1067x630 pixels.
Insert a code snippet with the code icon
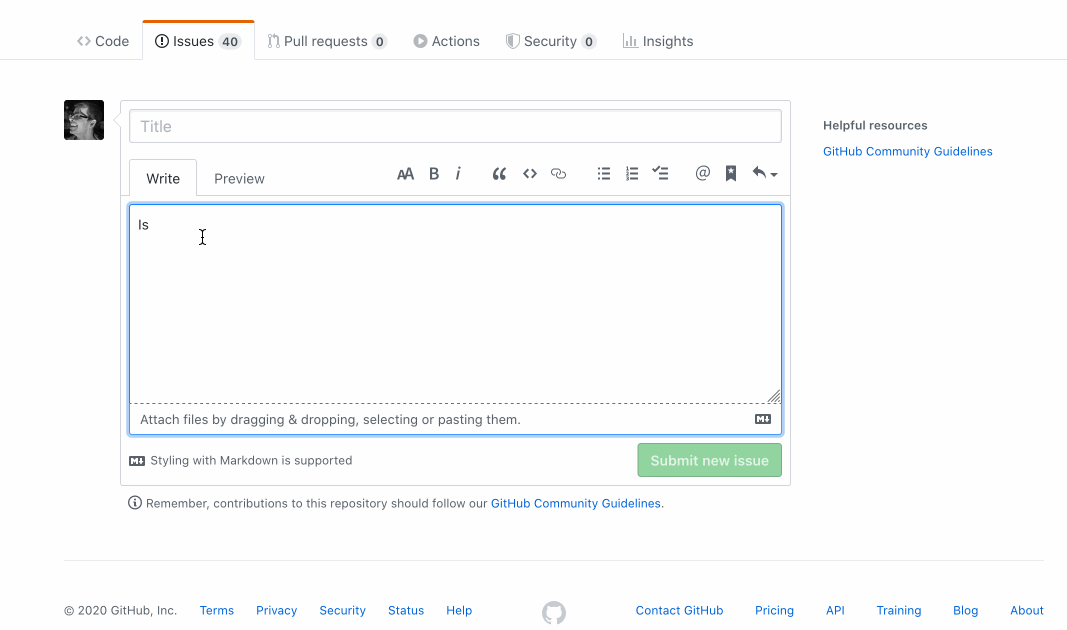coord(529,173)
